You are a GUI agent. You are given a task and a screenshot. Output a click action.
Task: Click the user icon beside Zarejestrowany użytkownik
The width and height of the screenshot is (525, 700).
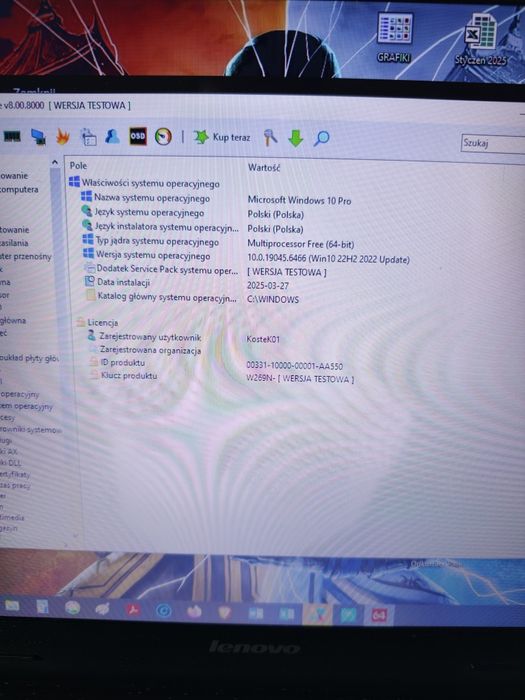click(92, 335)
